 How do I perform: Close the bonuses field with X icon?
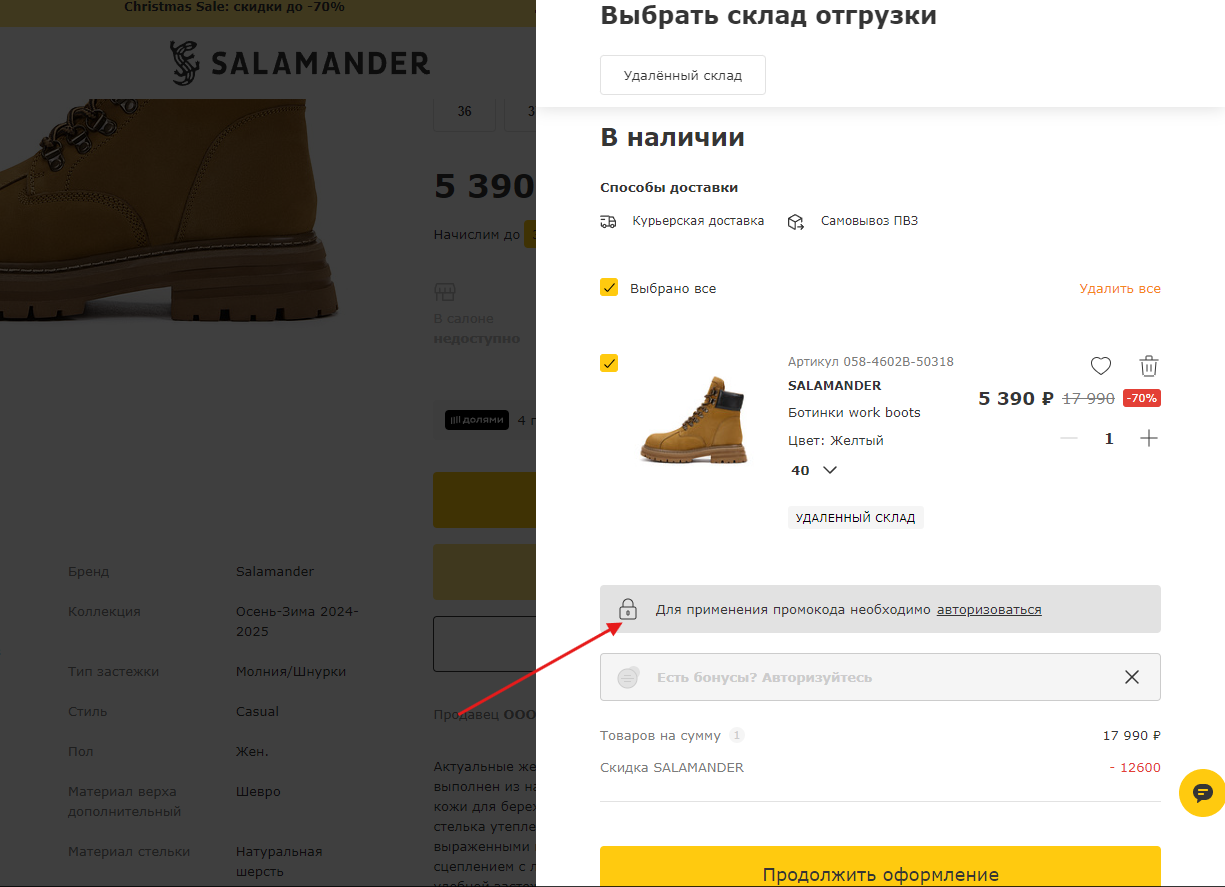point(1132,677)
